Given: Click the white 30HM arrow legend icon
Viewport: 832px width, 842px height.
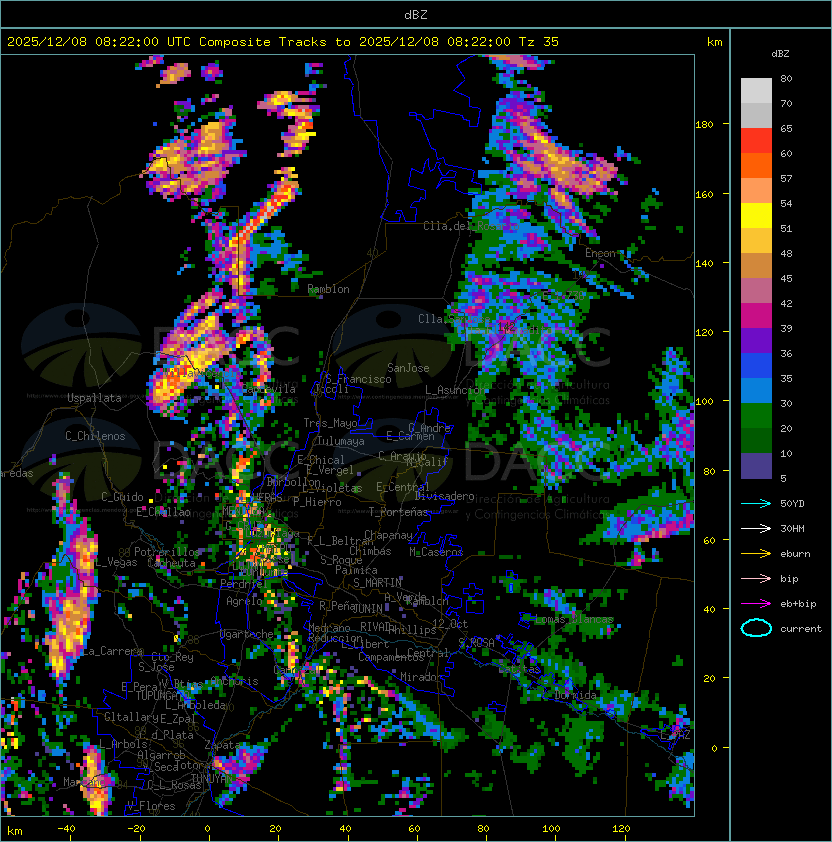Looking at the screenshot, I should click(756, 529).
